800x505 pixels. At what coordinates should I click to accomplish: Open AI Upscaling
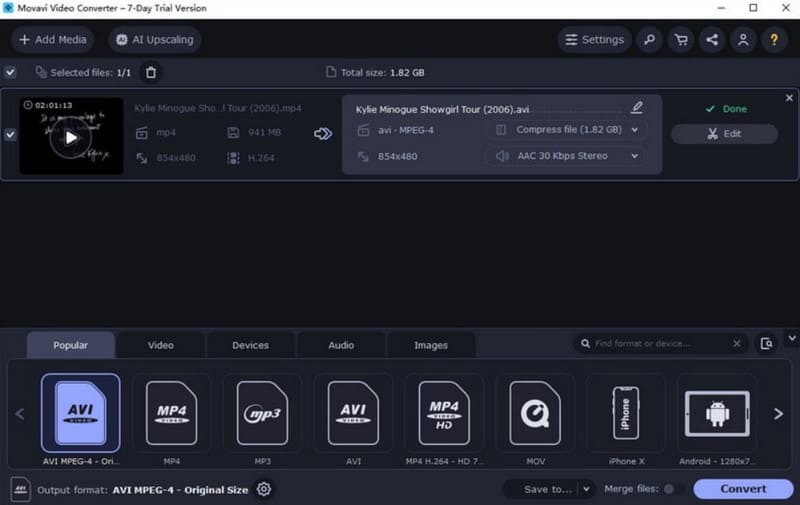[x=155, y=40]
